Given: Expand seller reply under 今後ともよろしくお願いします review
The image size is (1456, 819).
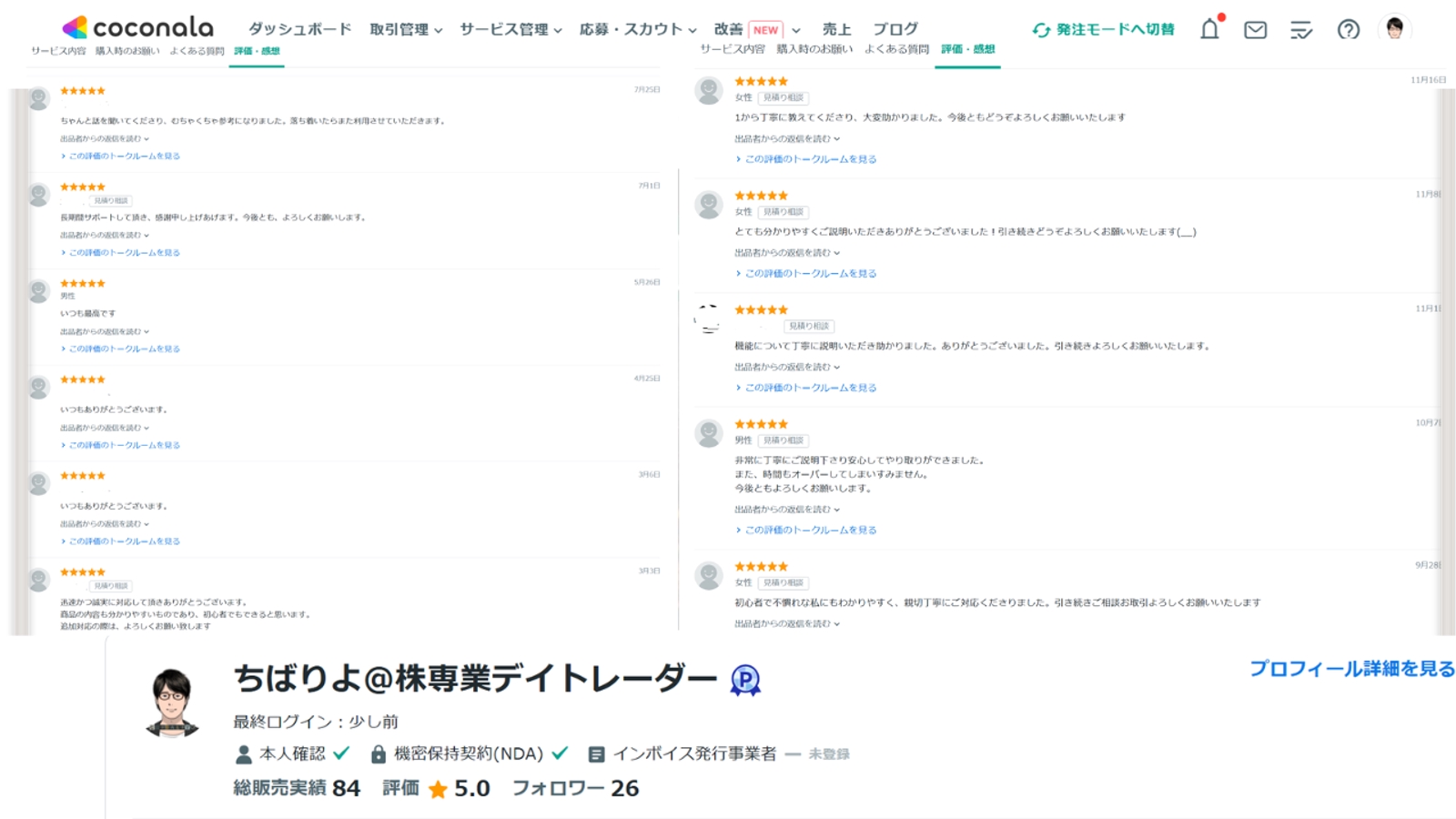Looking at the screenshot, I should (787, 510).
